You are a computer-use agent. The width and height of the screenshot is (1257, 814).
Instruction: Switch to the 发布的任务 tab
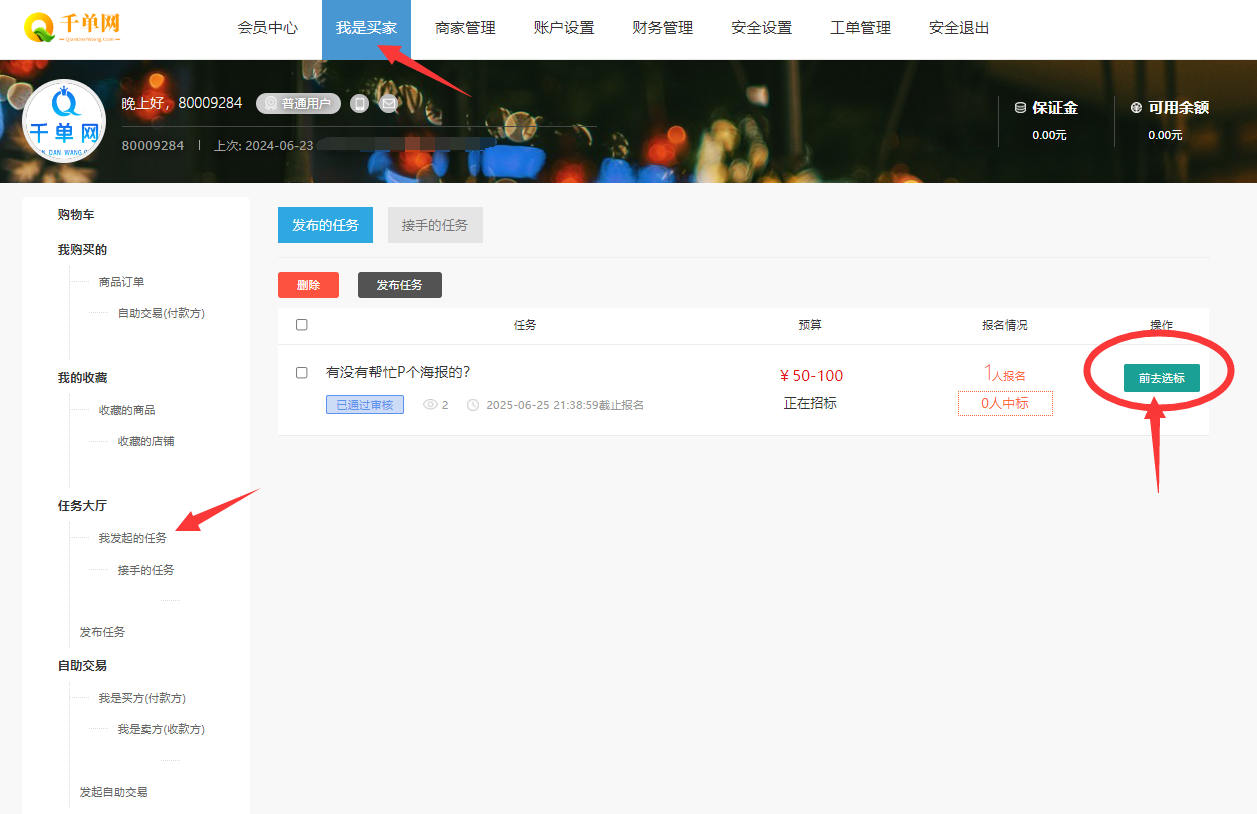[325, 225]
